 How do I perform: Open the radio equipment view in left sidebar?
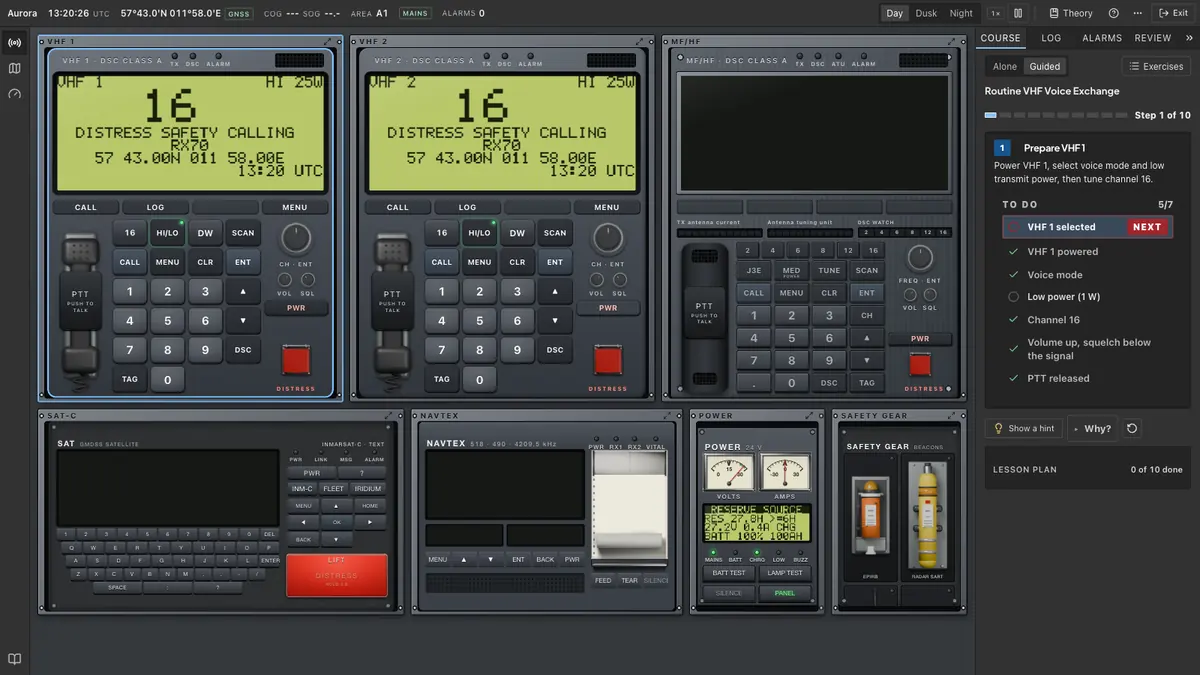click(x=14, y=43)
